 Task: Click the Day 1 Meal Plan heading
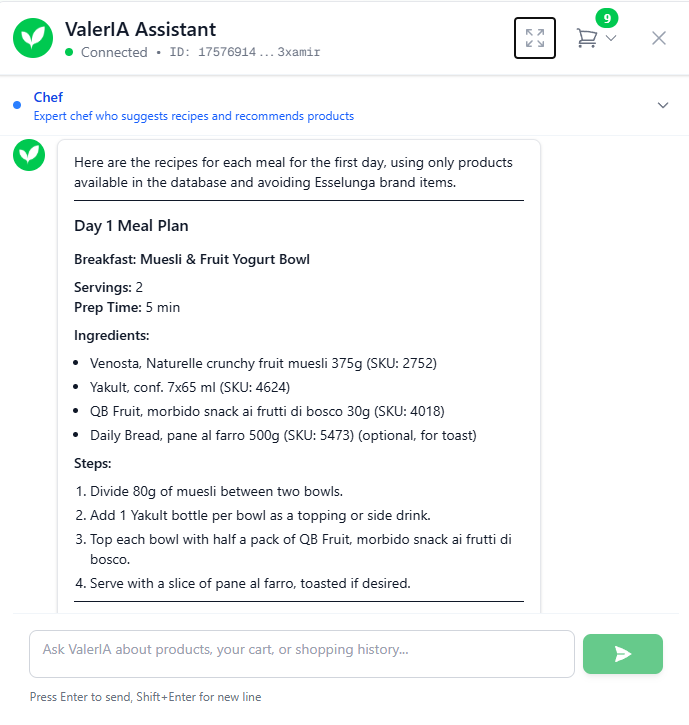tap(131, 226)
